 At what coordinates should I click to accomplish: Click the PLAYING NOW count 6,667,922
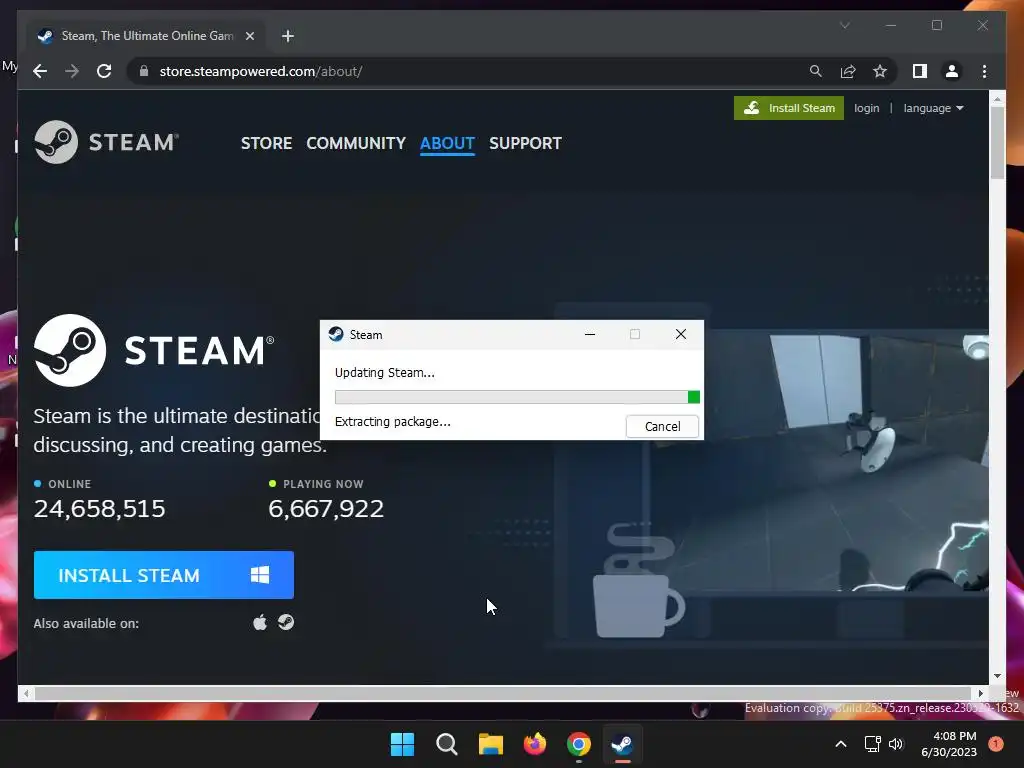(326, 508)
